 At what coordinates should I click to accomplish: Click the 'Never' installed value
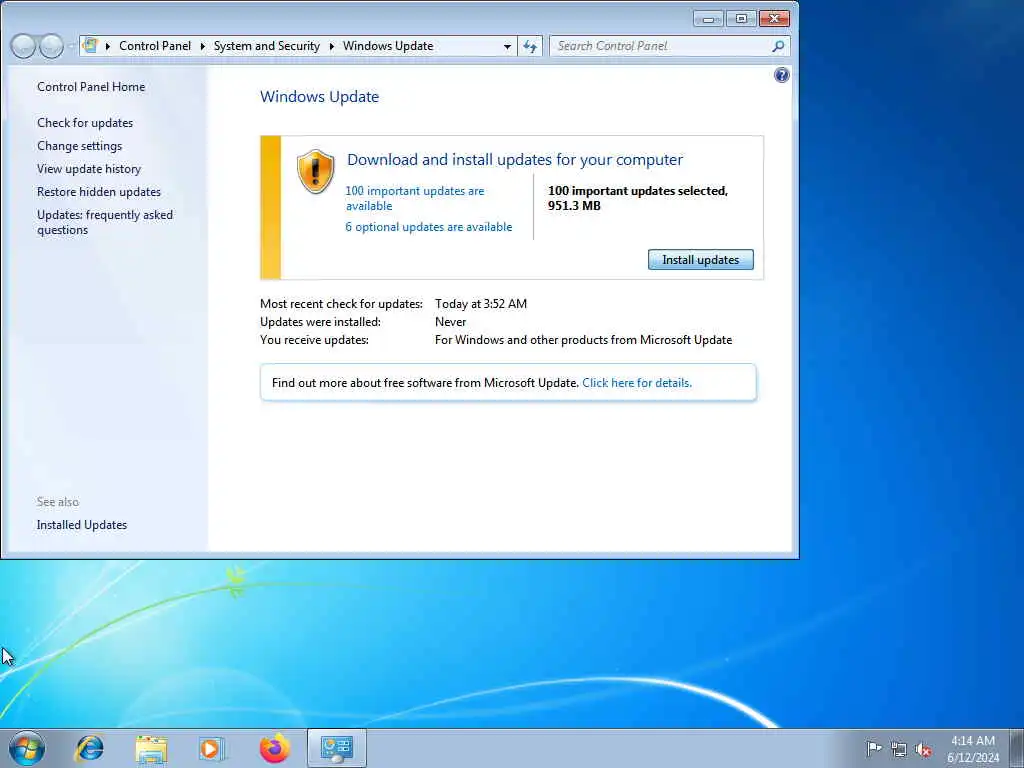click(451, 322)
